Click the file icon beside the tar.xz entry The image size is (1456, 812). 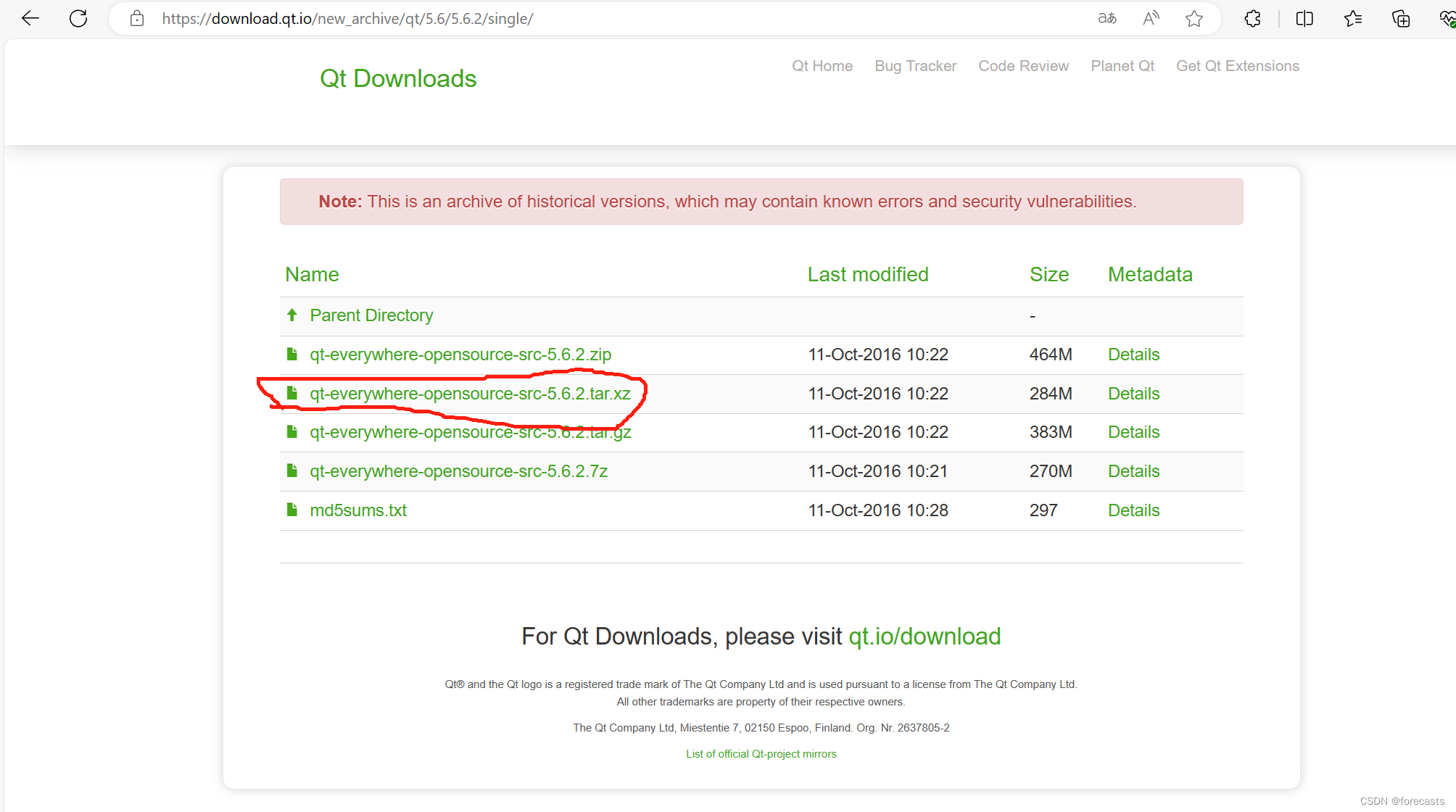tap(292, 394)
